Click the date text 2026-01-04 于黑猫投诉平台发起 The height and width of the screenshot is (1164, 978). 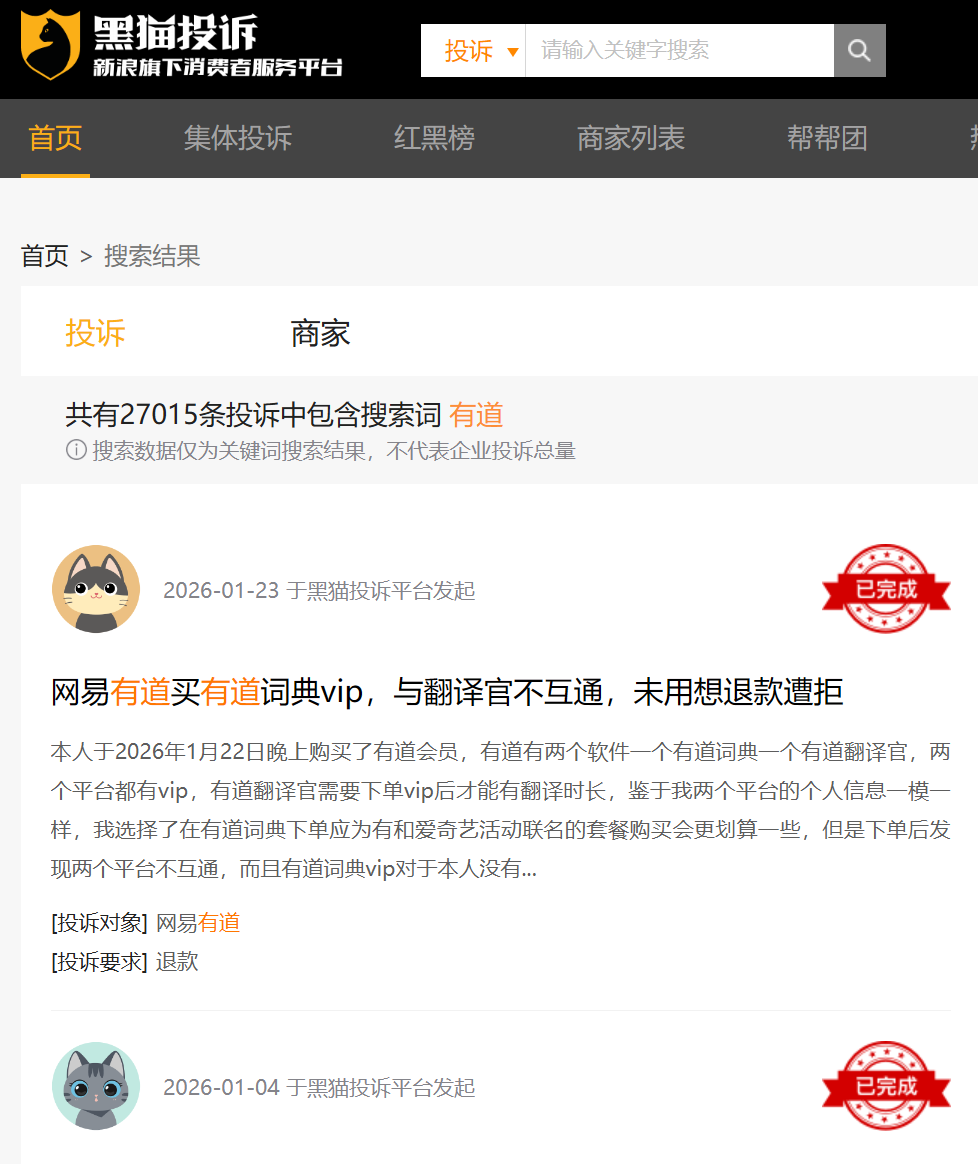point(319,1087)
